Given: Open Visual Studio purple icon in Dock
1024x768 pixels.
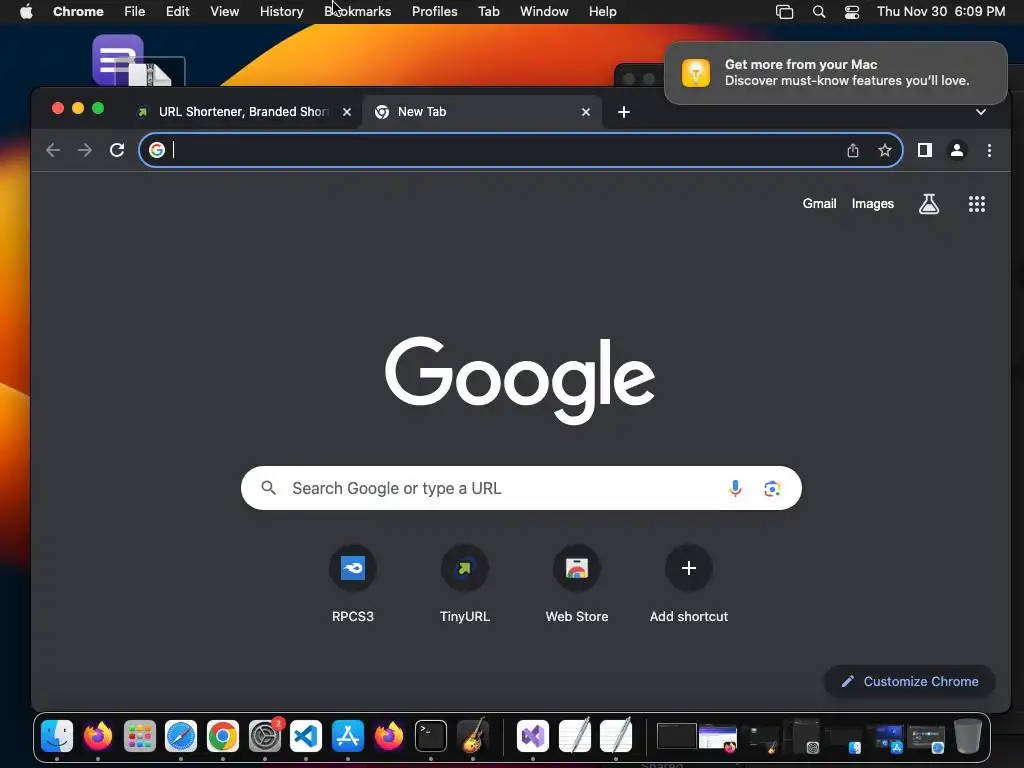Looking at the screenshot, I should coord(533,736).
